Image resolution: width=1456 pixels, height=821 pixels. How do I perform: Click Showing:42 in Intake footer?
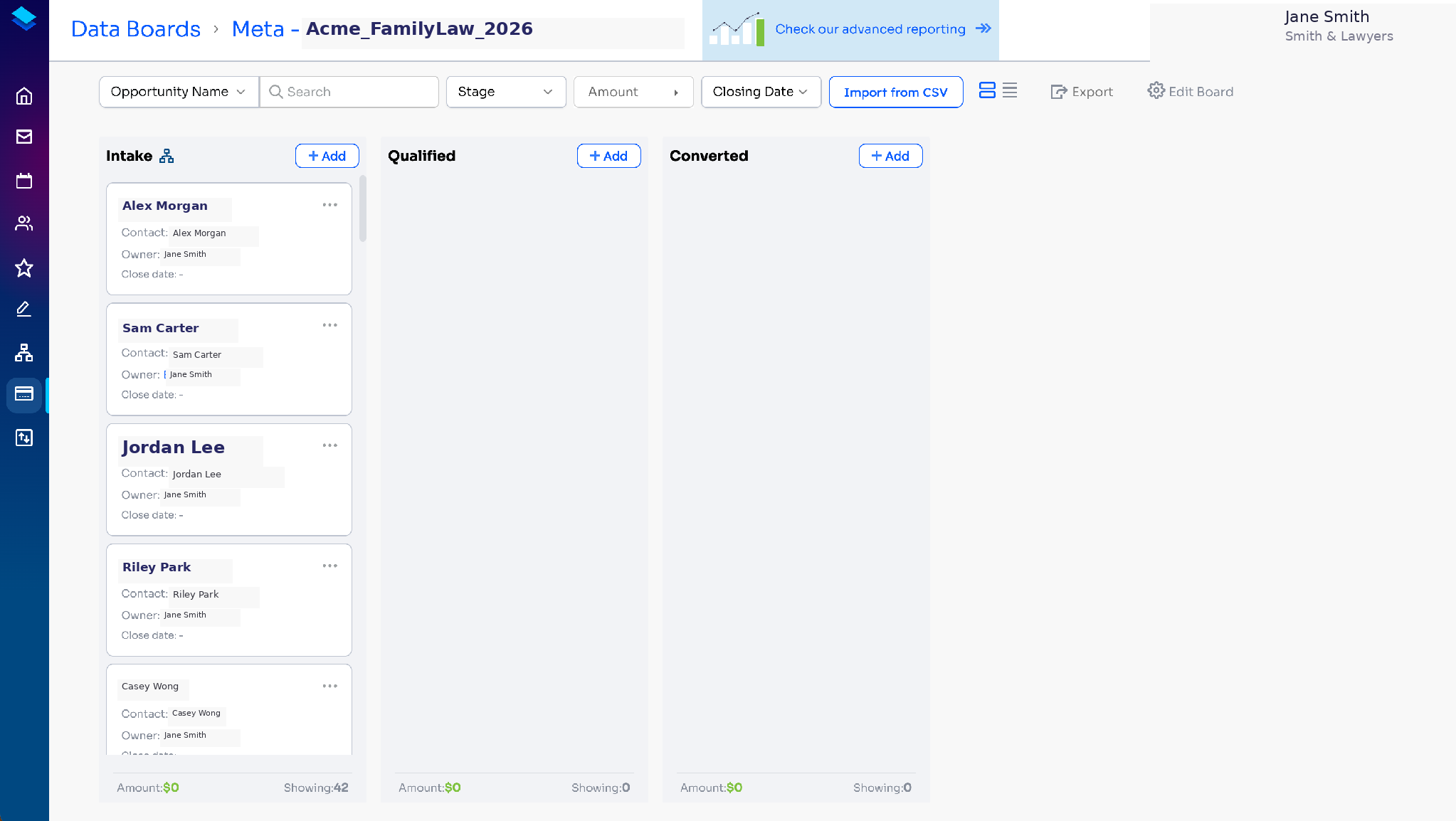pyautogui.click(x=316, y=788)
